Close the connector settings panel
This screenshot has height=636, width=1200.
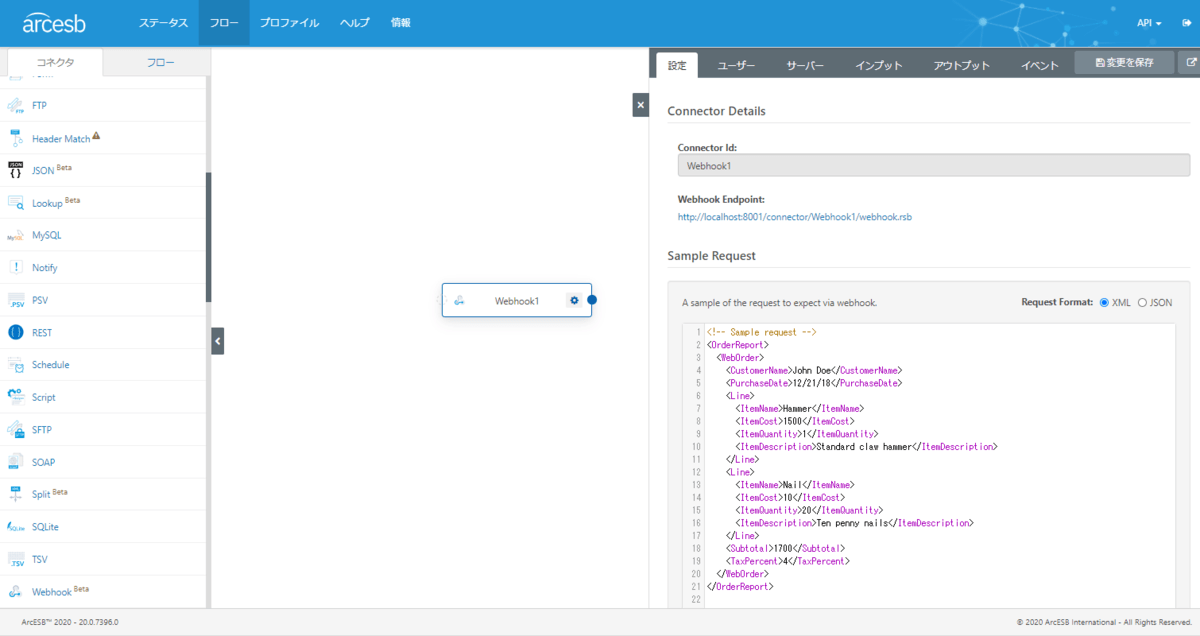click(x=641, y=104)
